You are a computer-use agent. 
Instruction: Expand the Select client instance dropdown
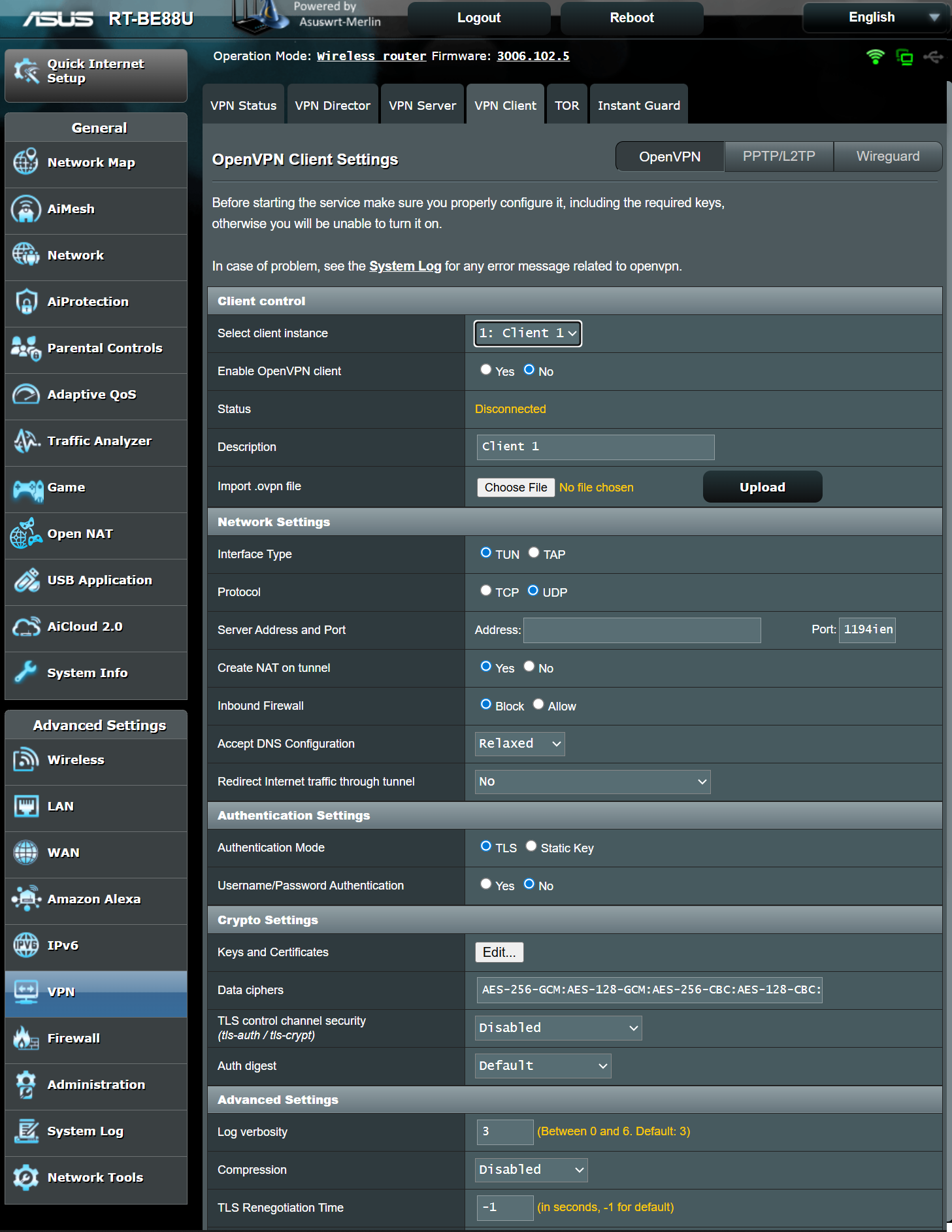click(527, 333)
